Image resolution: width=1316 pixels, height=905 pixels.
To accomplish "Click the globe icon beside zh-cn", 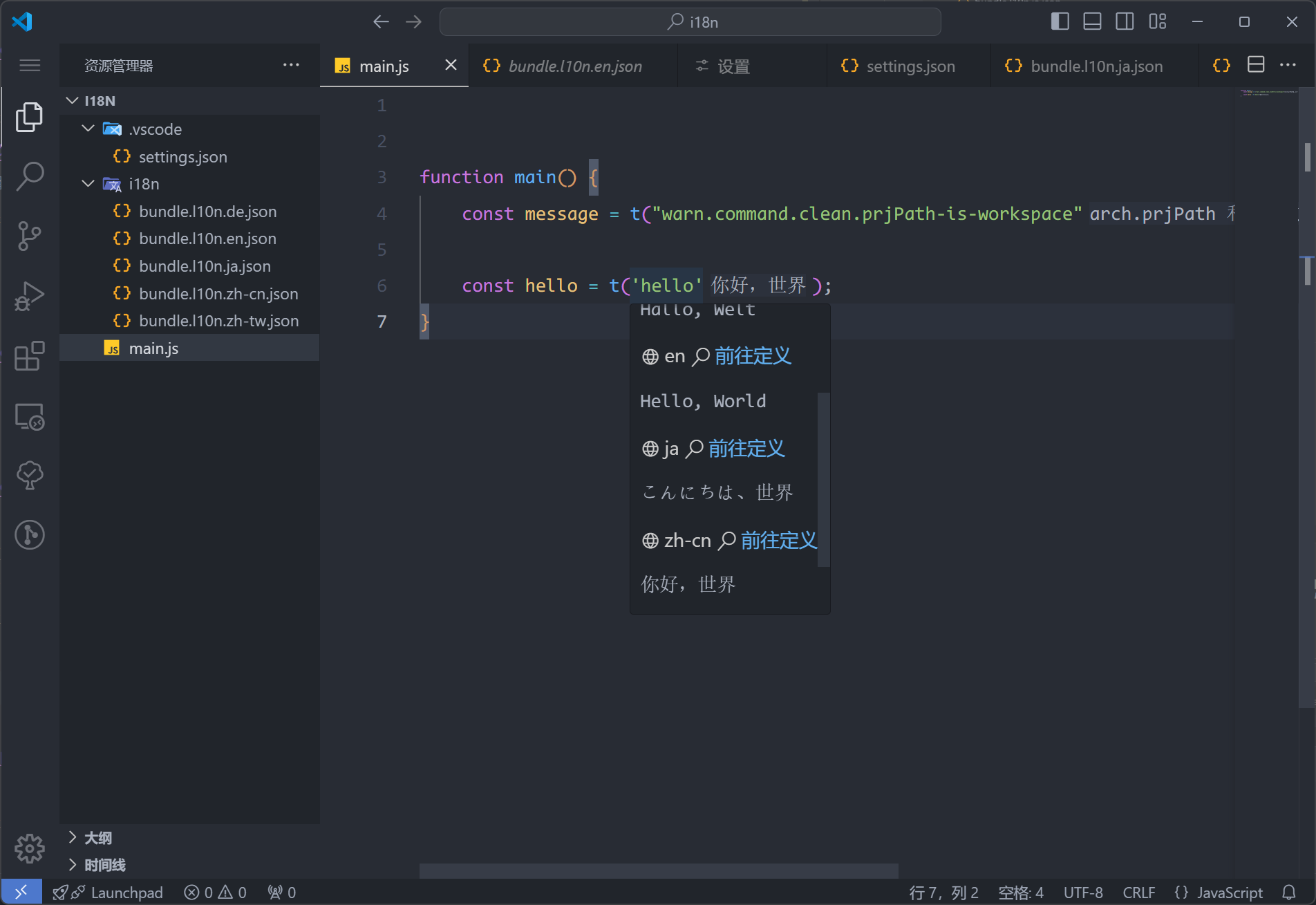I will [650, 541].
